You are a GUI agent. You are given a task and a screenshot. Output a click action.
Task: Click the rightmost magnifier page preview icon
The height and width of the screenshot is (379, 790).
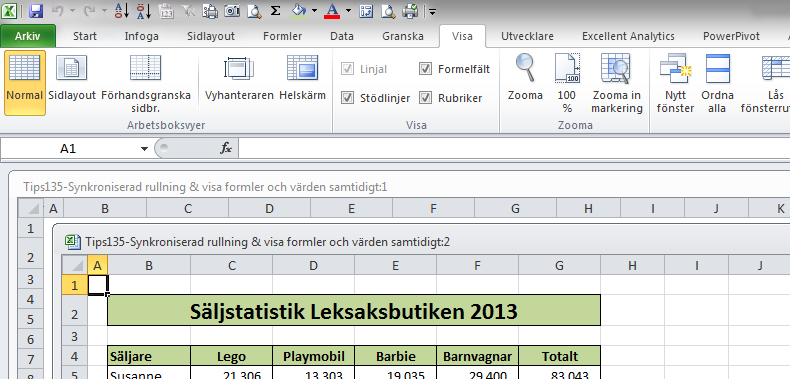point(388,11)
